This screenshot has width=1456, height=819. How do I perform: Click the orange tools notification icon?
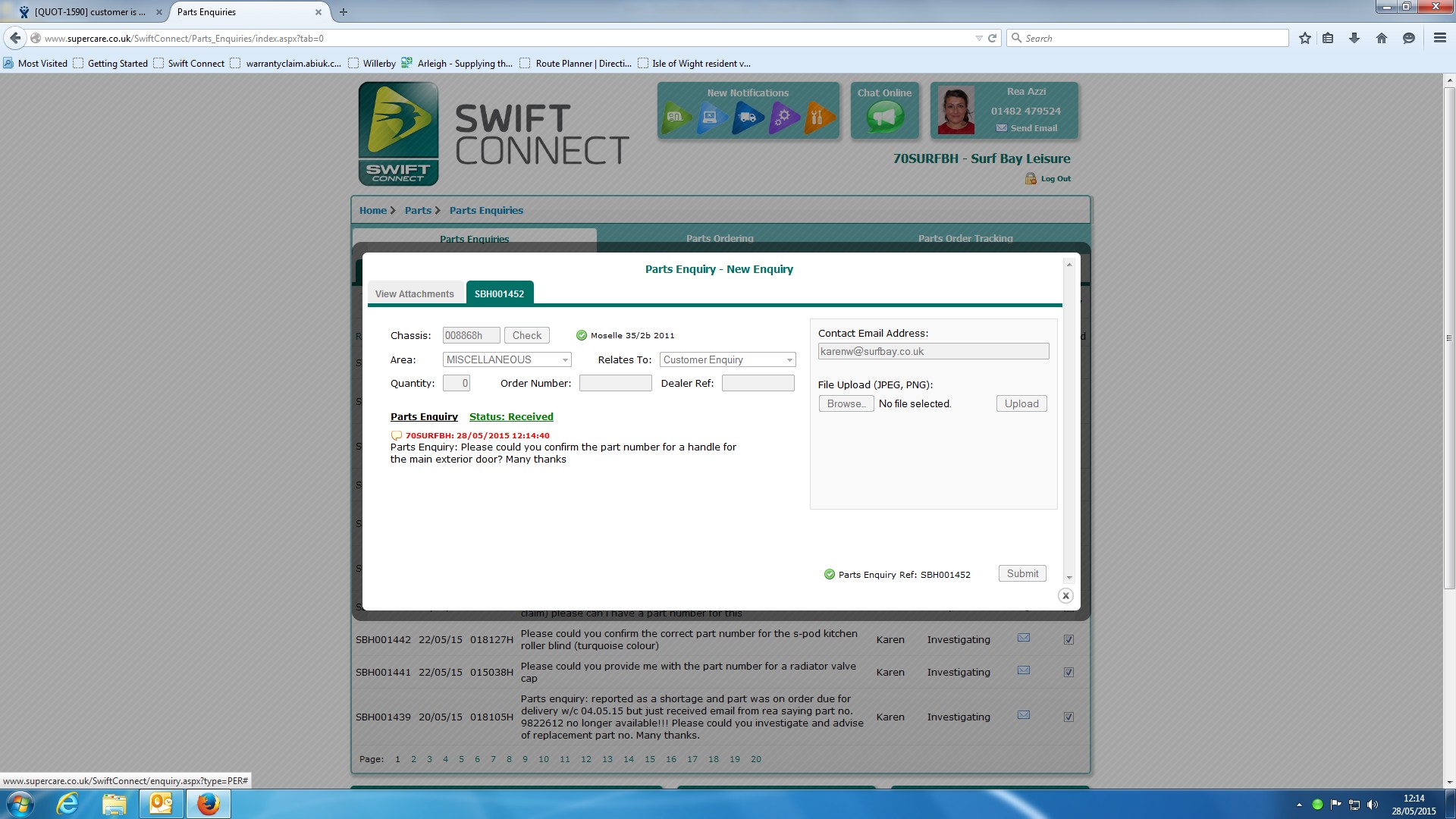818,118
